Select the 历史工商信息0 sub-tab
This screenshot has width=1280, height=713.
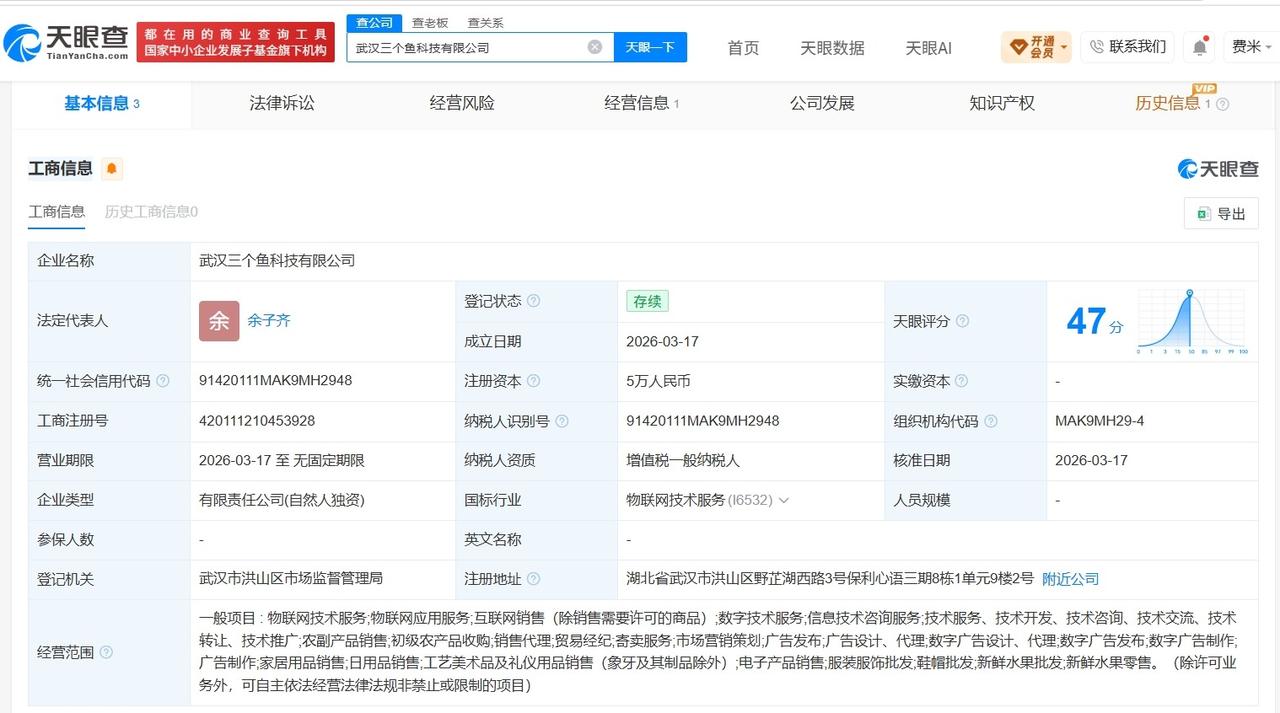click(x=151, y=212)
